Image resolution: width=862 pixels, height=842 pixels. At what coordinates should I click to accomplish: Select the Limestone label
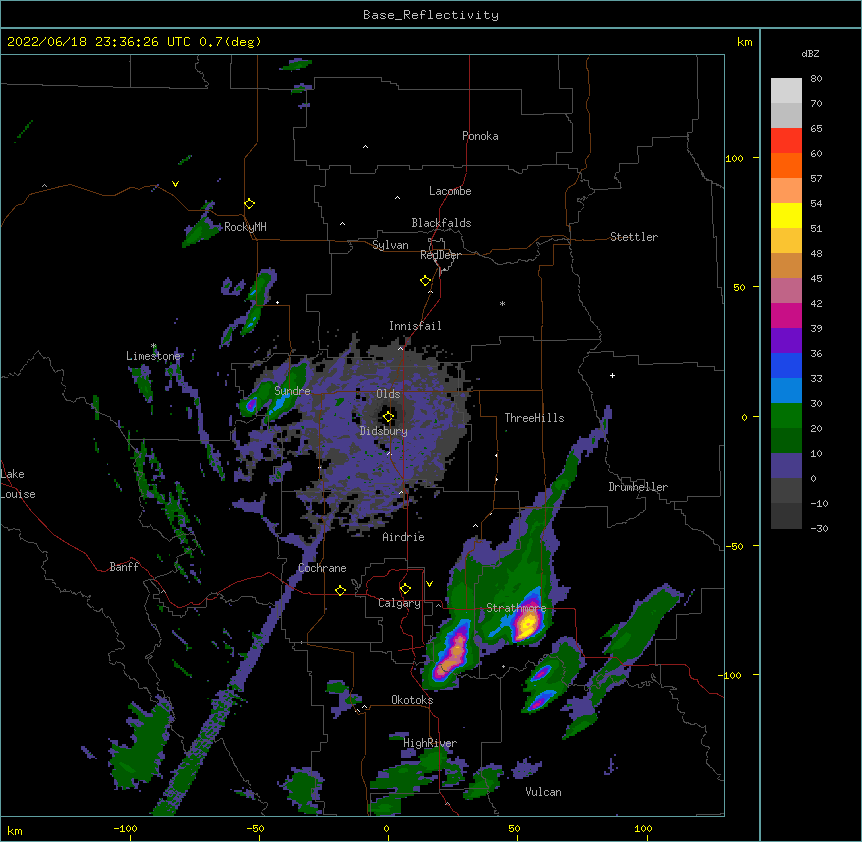click(x=153, y=356)
